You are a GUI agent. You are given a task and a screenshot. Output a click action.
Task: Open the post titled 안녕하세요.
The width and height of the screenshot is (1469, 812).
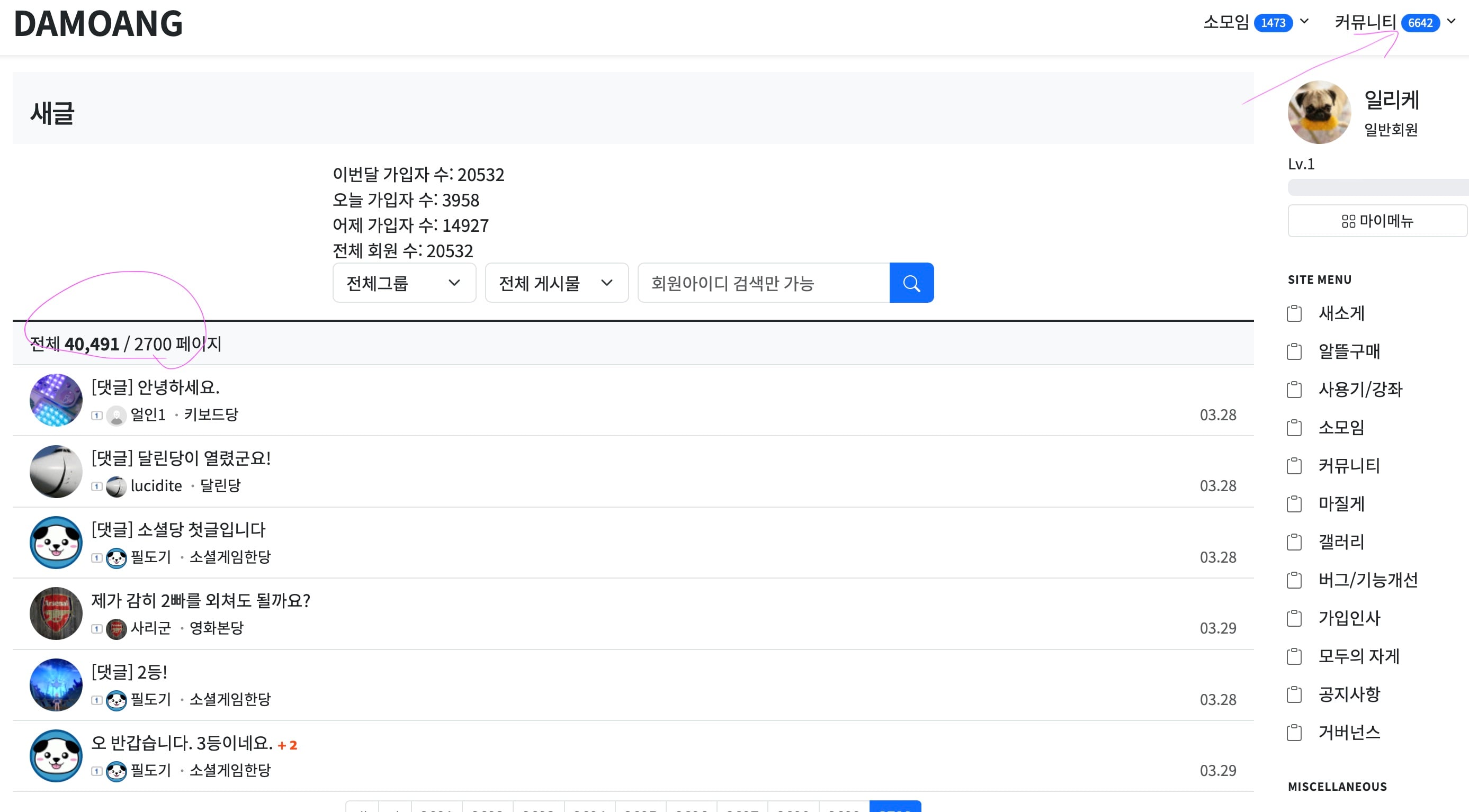click(155, 387)
